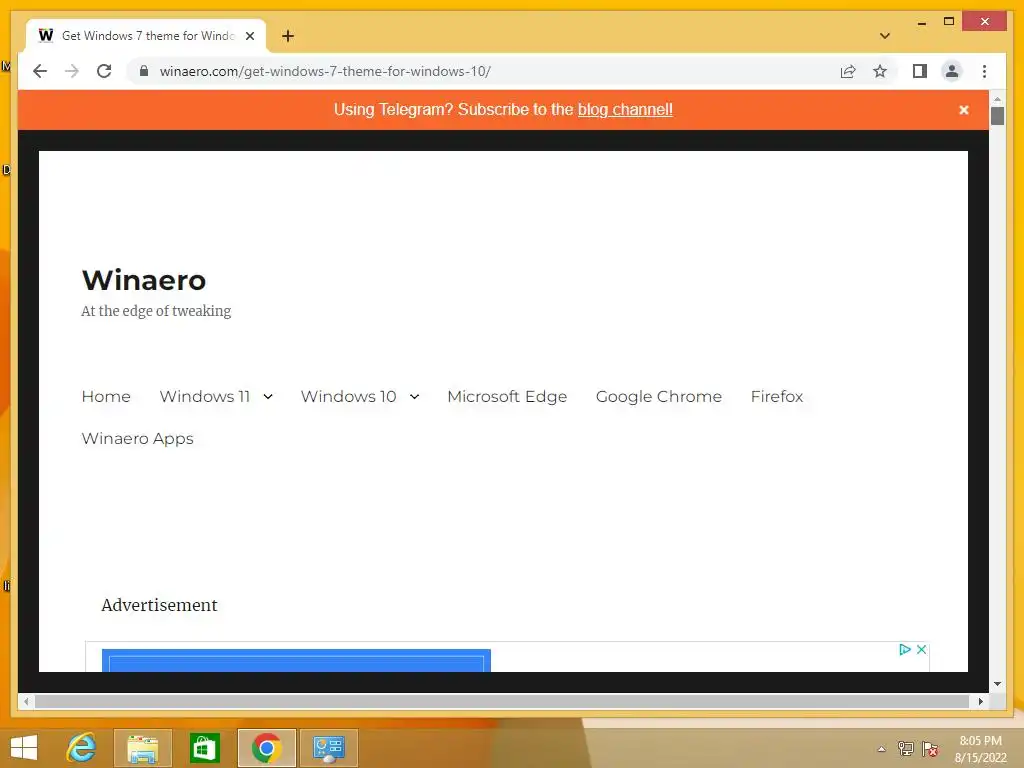Open the Winaero site title link
1024x768 pixels.
click(144, 280)
